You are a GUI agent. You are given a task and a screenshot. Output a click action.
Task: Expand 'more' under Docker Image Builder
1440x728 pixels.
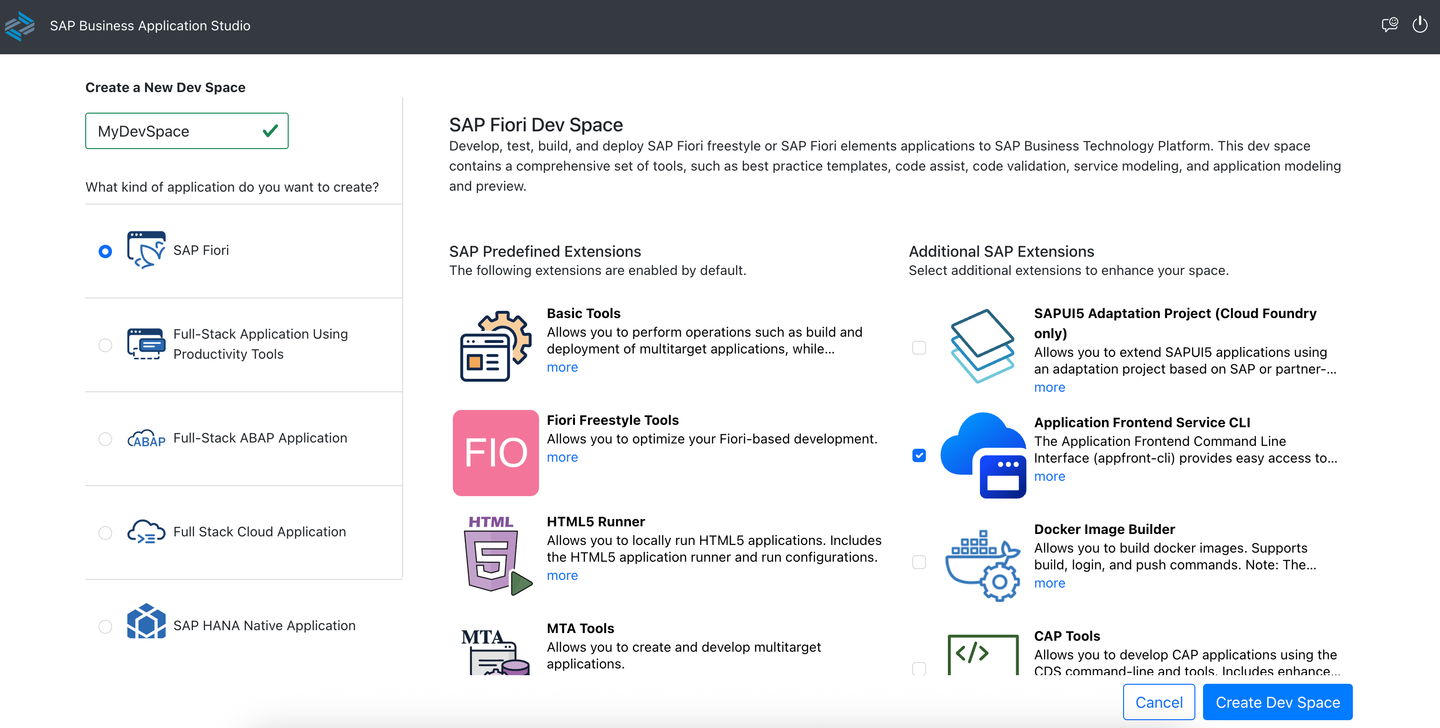tap(1049, 583)
